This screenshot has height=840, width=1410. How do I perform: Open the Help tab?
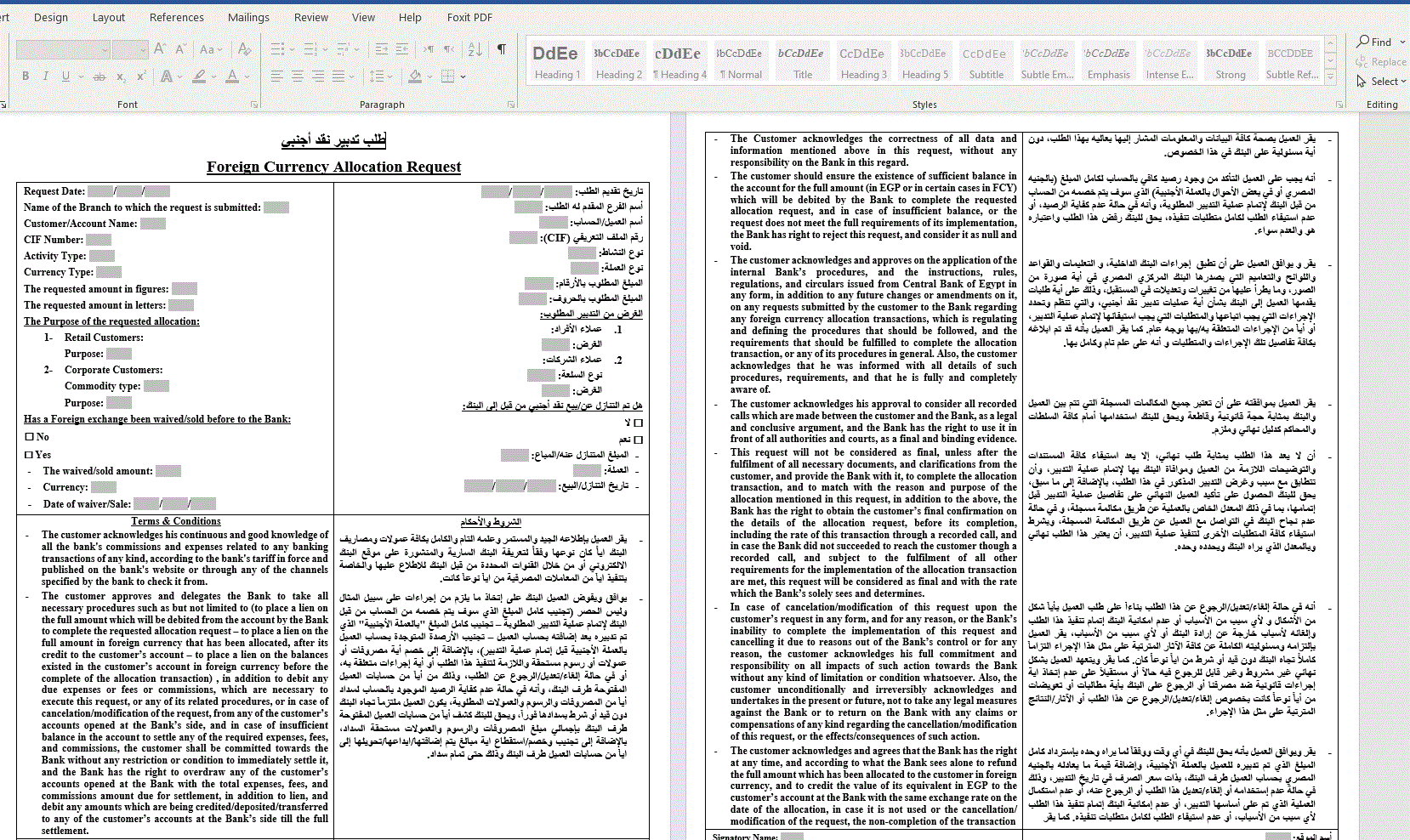tap(410, 17)
